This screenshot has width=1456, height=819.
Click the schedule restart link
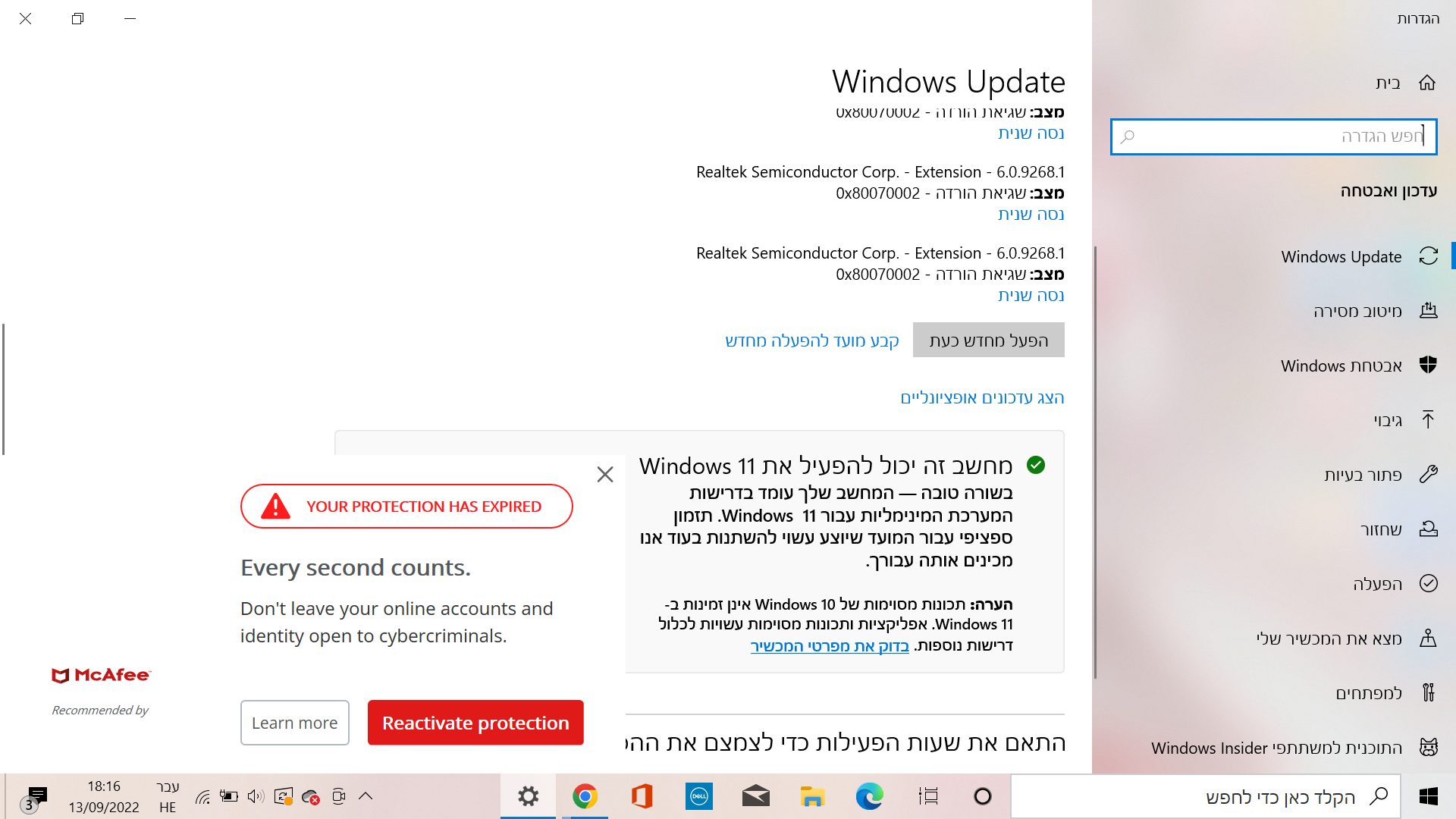click(x=811, y=340)
